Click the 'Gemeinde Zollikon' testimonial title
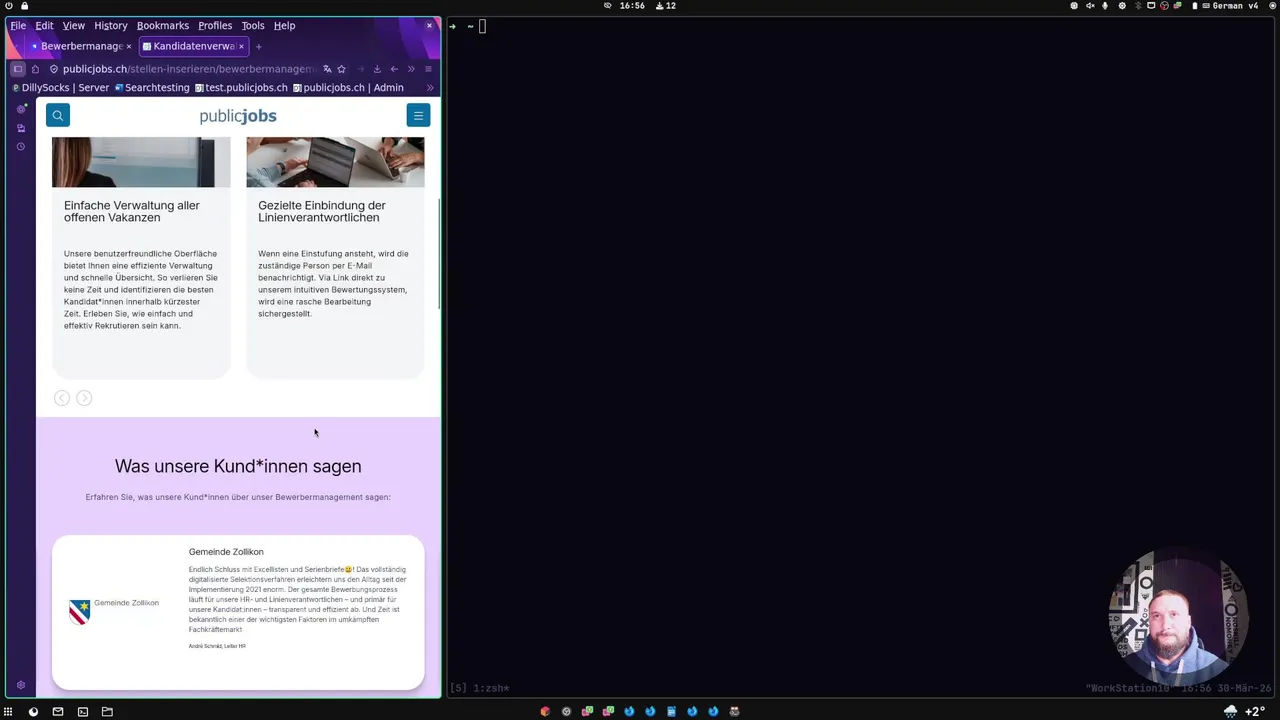 pyautogui.click(x=226, y=552)
